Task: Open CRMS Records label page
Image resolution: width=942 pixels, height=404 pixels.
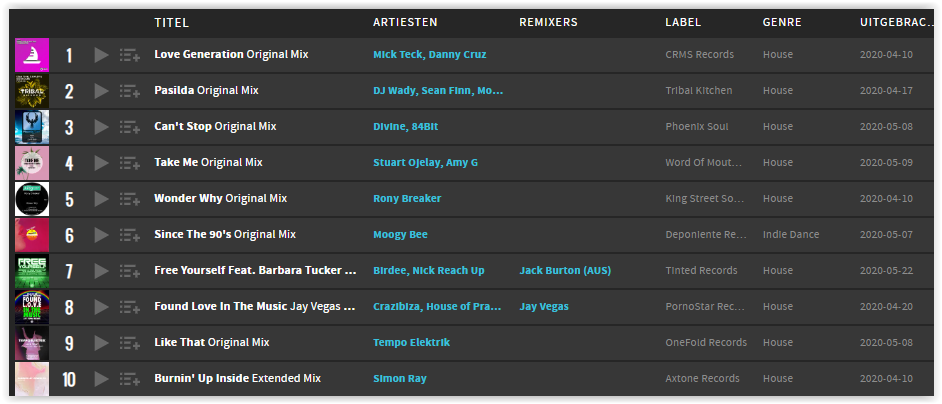Action: point(700,54)
